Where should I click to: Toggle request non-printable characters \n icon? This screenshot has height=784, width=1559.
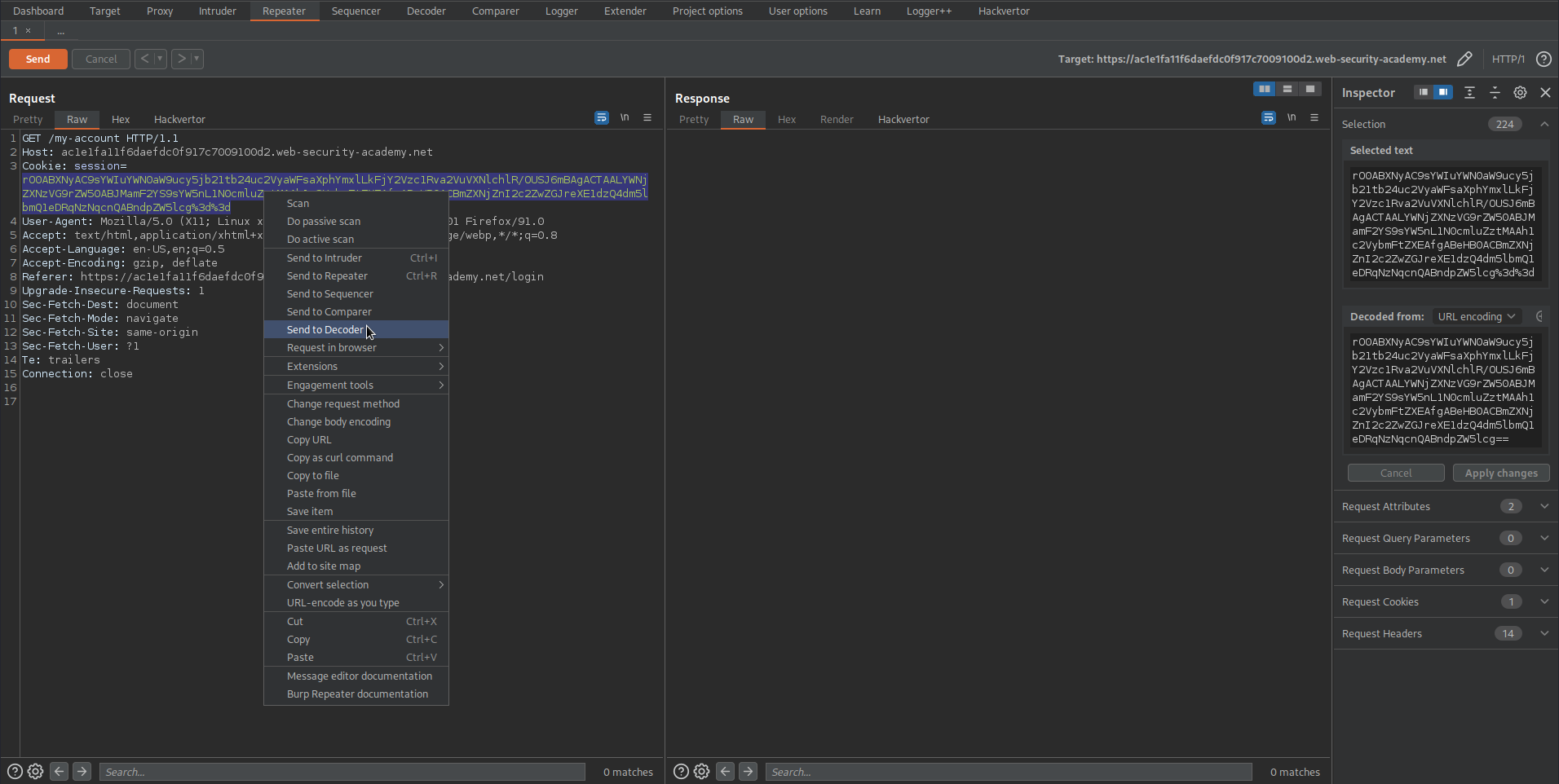tap(625, 118)
